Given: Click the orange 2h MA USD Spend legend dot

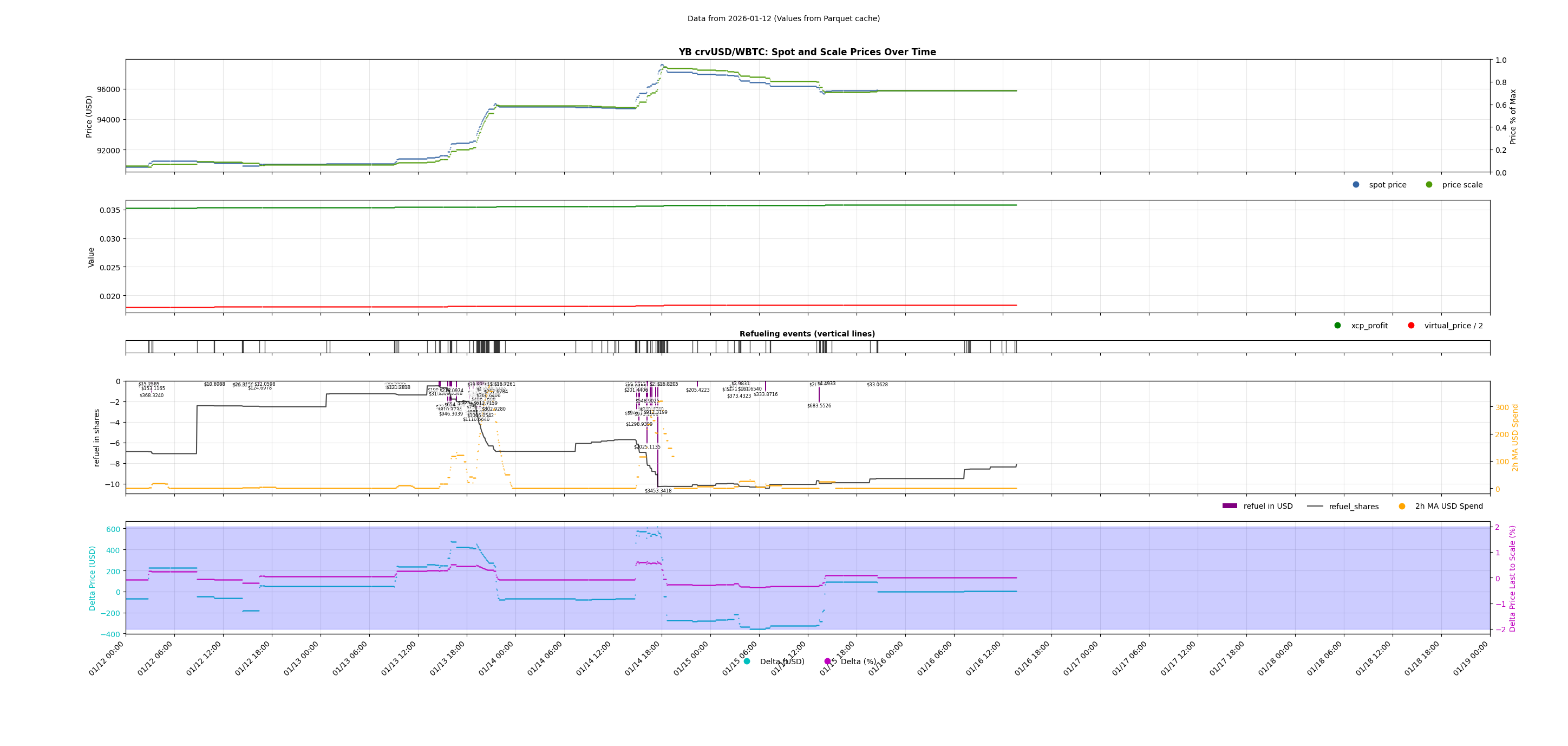Looking at the screenshot, I should coord(1402,506).
